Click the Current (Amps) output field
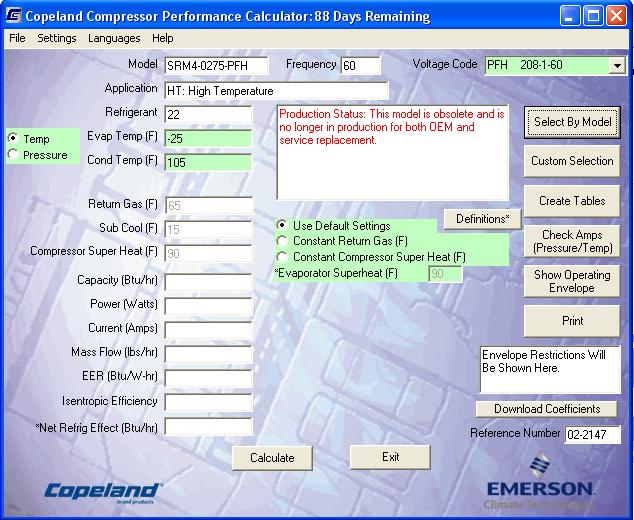The height and width of the screenshot is (520, 634). pos(209,330)
